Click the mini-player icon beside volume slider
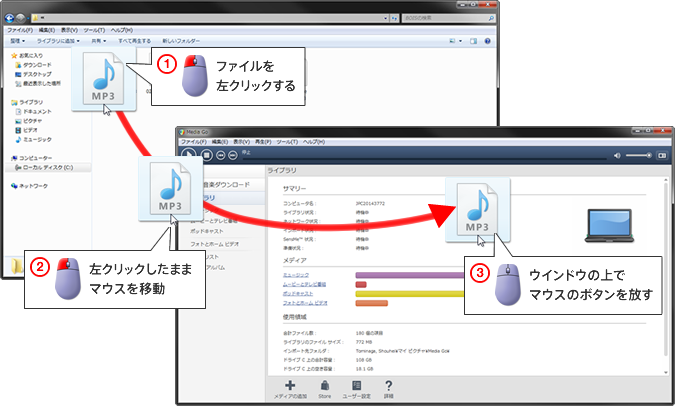The image size is (675, 406). pos(662,155)
